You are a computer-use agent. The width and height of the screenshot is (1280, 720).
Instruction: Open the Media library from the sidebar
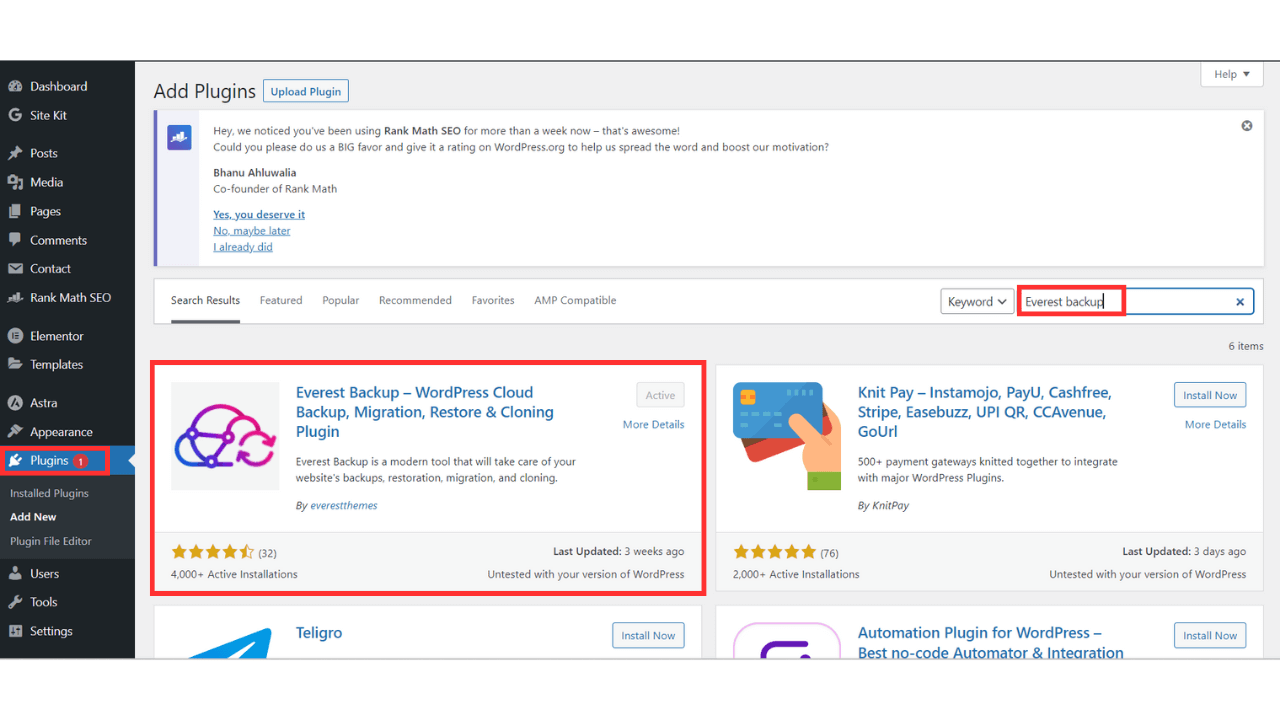(x=45, y=182)
